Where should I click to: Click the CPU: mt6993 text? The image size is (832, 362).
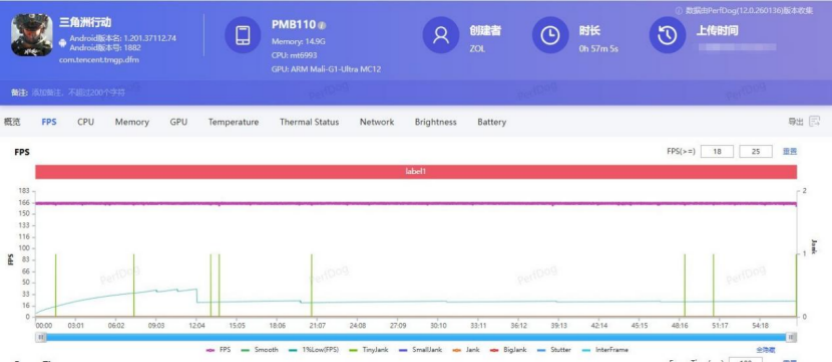coord(295,55)
